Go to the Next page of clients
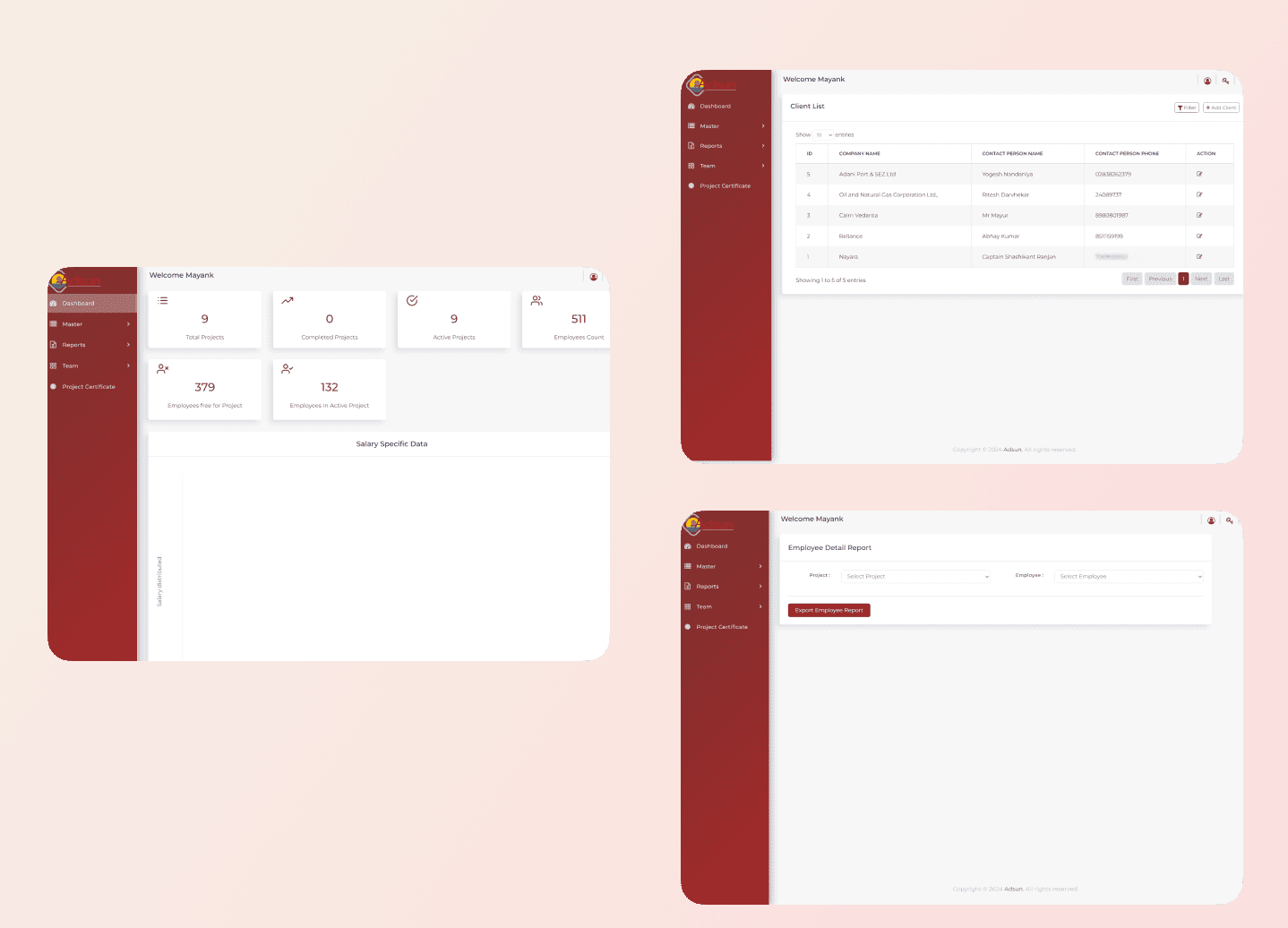 1201,279
